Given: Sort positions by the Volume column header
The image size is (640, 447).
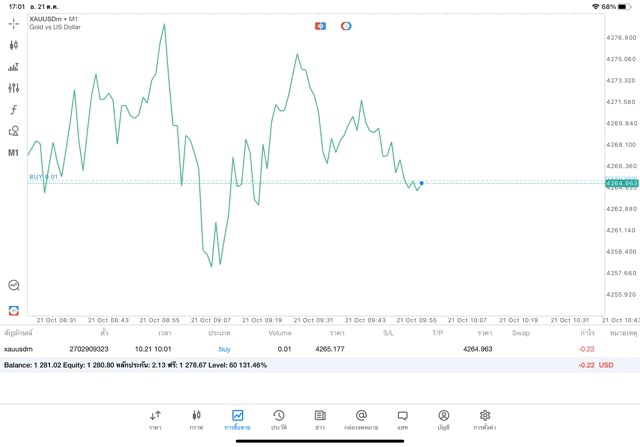Looking at the screenshot, I should pos(280,333).
